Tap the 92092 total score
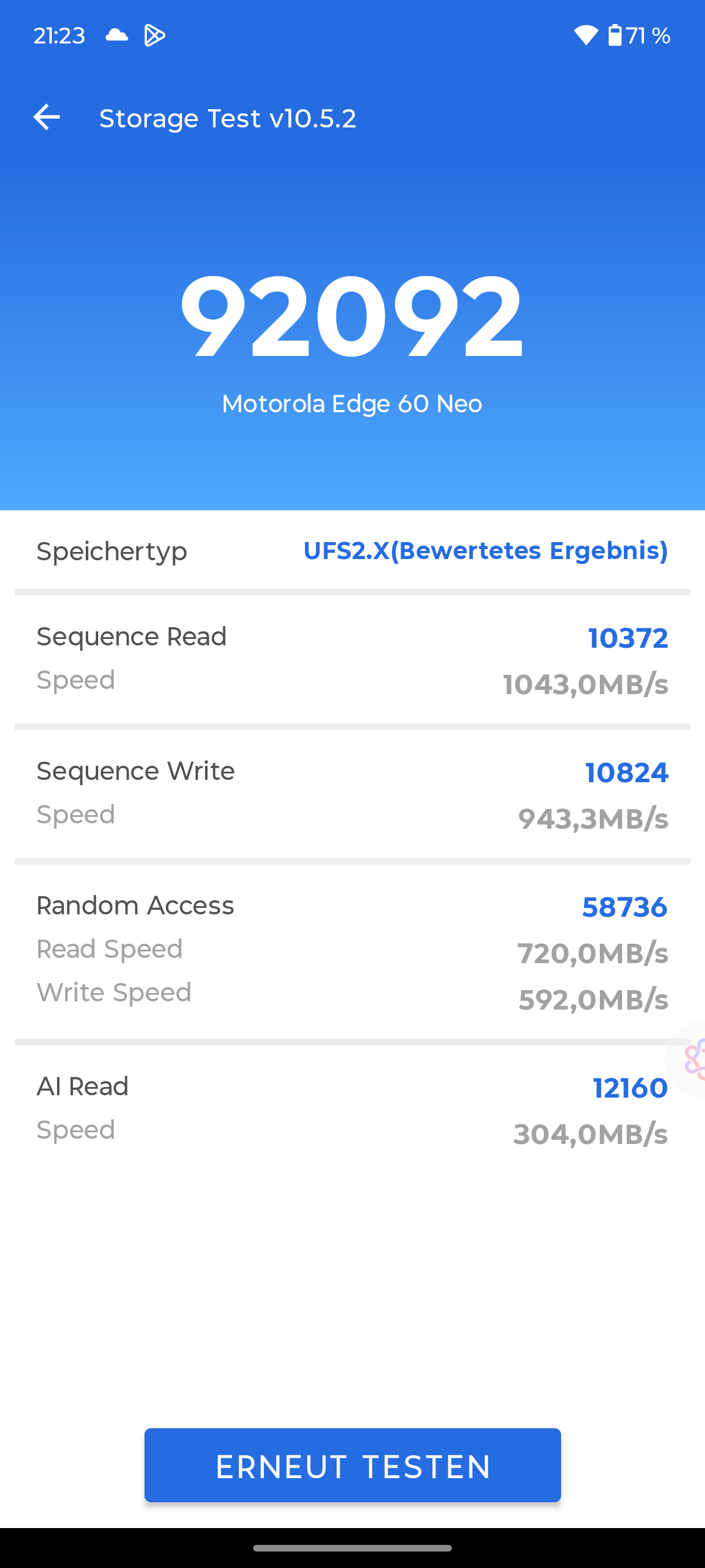 [352, 317]
